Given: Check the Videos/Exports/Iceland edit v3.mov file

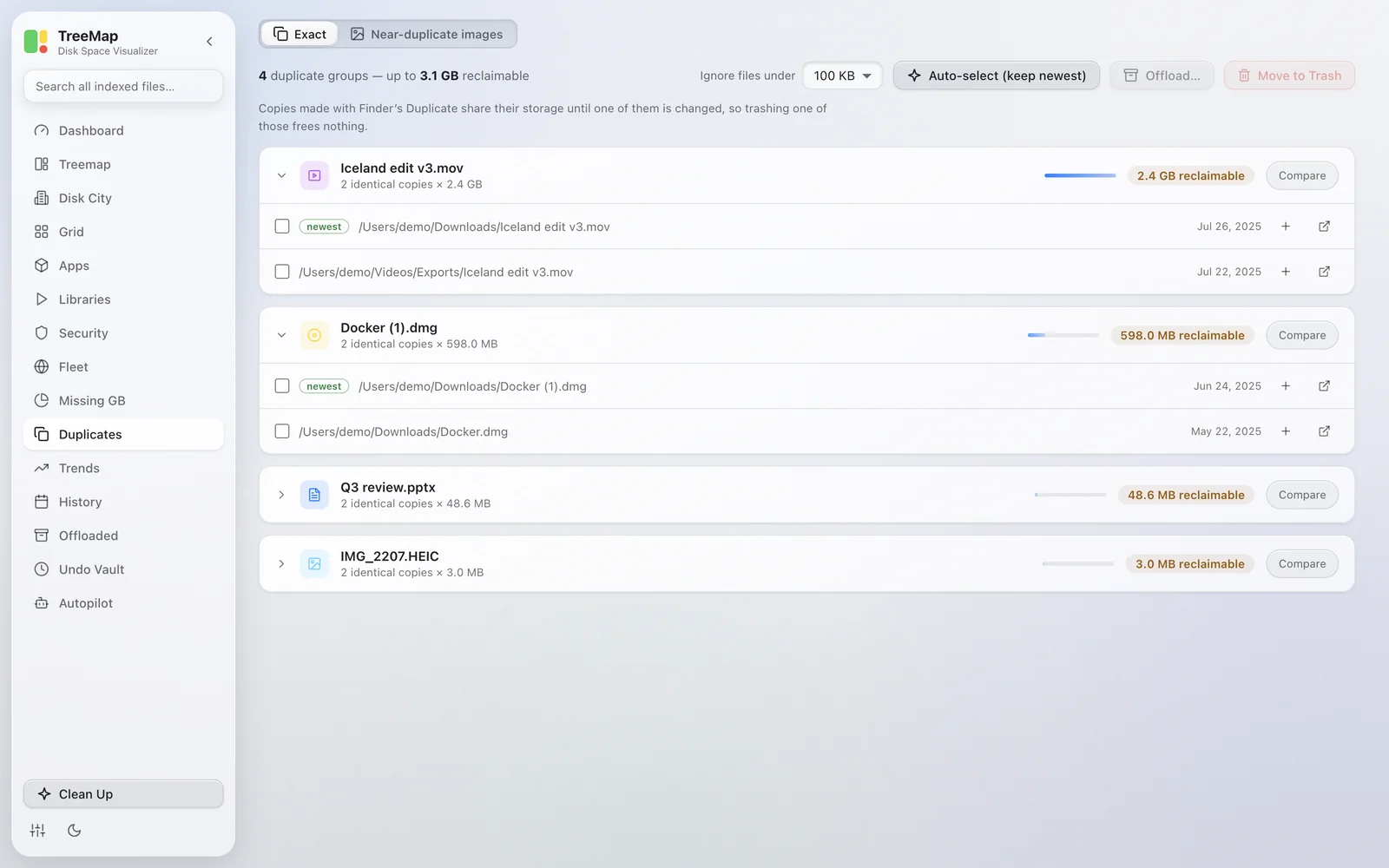Looking at the screenshot, I should pos(282,272).
